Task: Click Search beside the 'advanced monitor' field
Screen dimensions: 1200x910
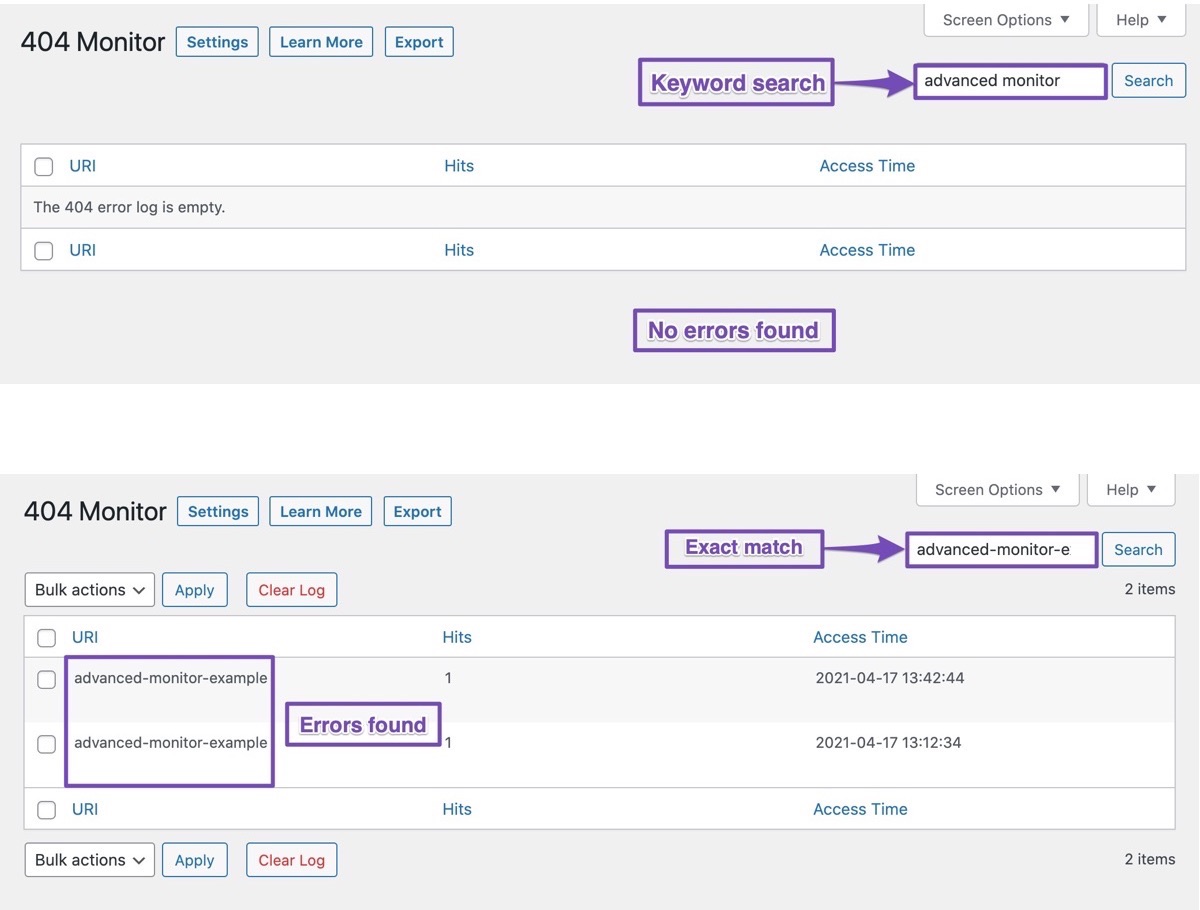Action: pos(1148,81)
